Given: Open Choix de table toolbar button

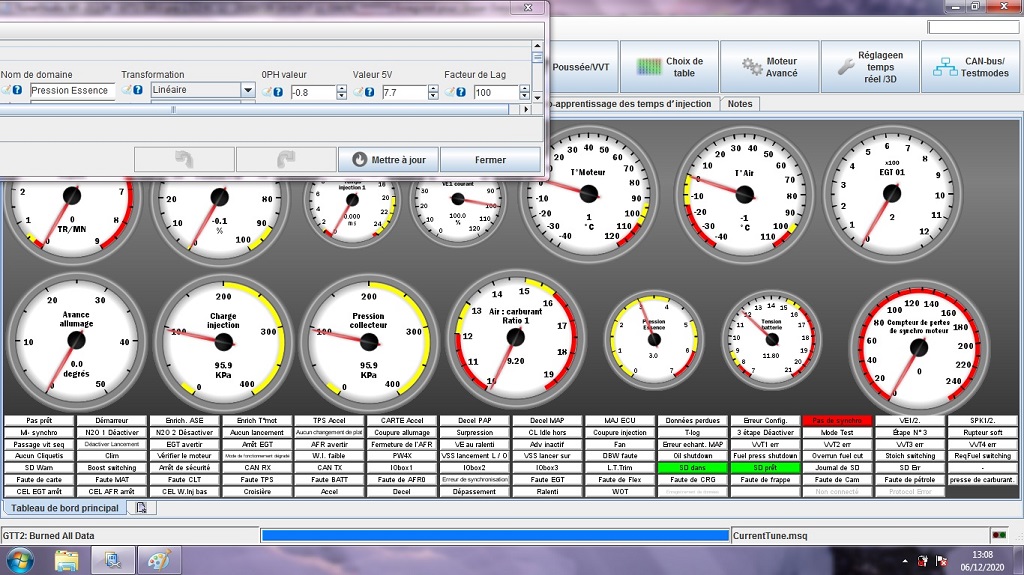Looking at the screenshot, I should point(670,67).
